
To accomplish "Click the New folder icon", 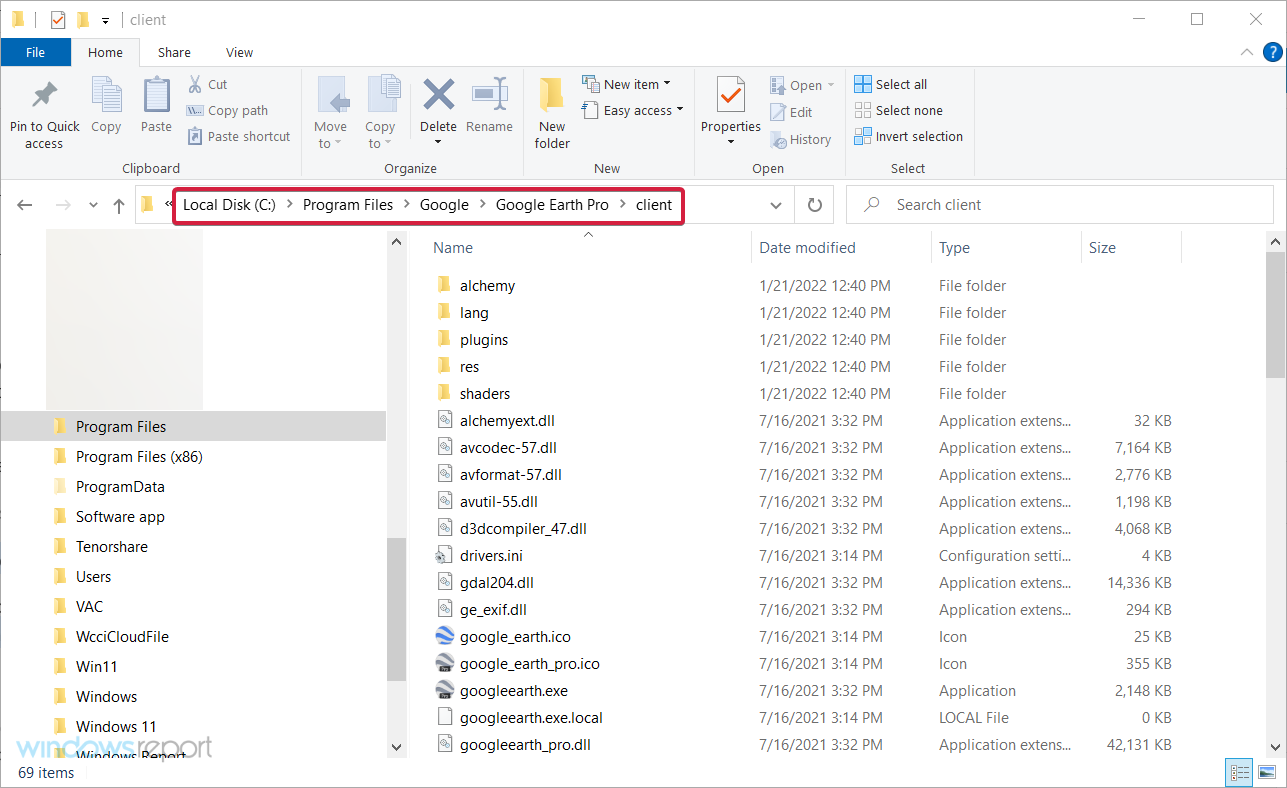I will pyautogui.click(x=552, y=96).
